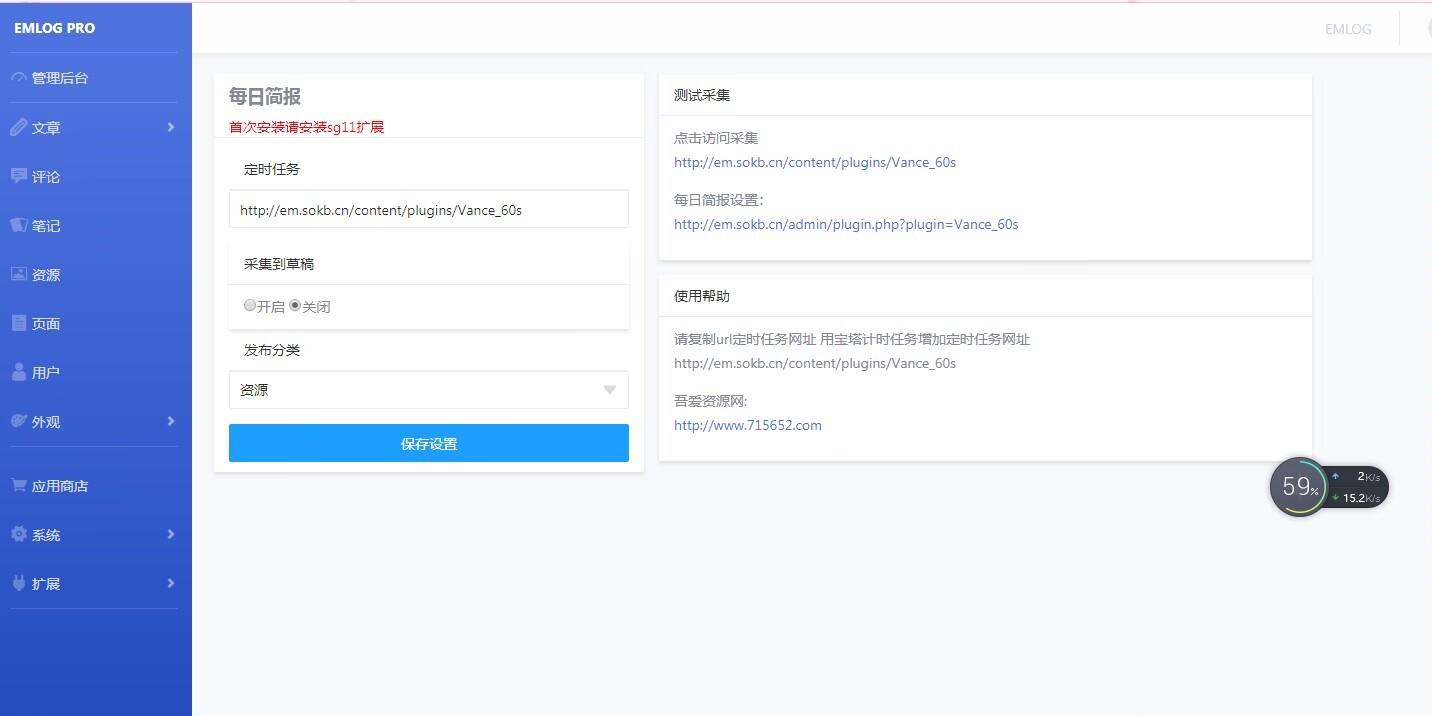This screenshot has width=1432, height=716.
Task: Expand the 系统 (System) sidebar menu
Action: pos(44,534)
